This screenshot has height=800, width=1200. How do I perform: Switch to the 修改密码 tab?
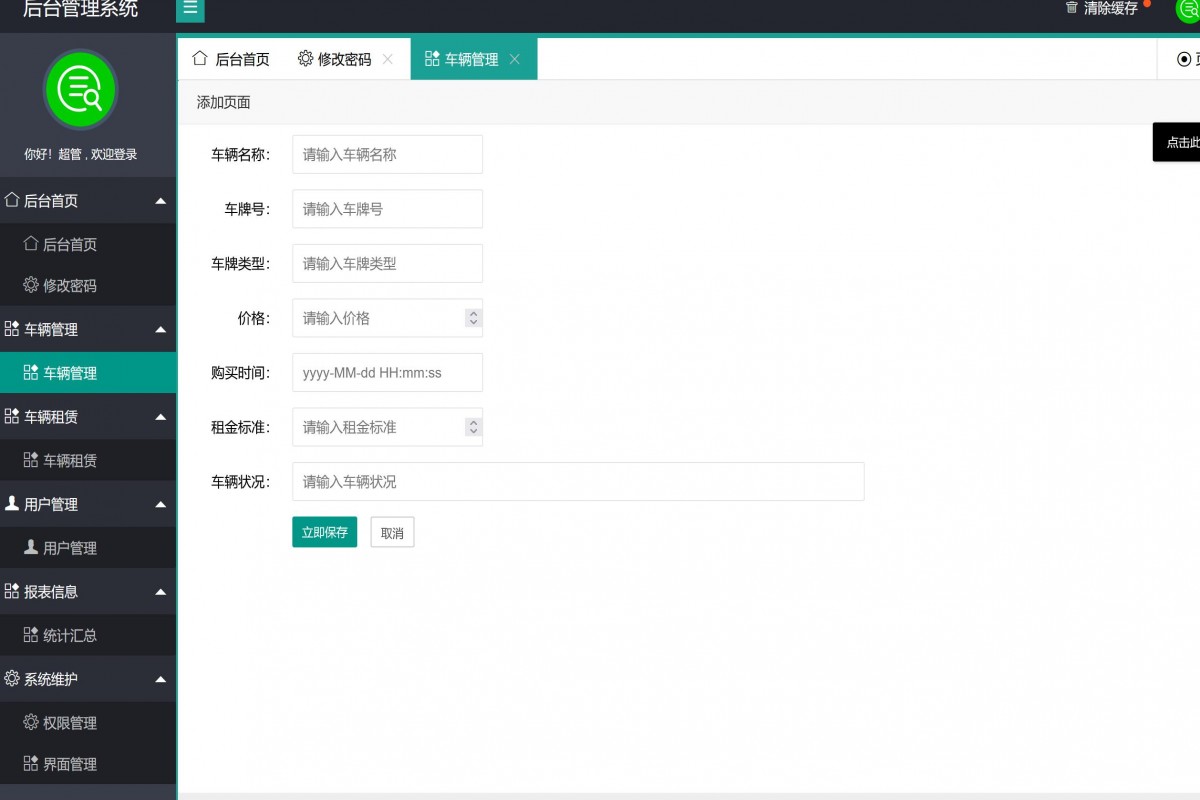(x=335, y=60)
